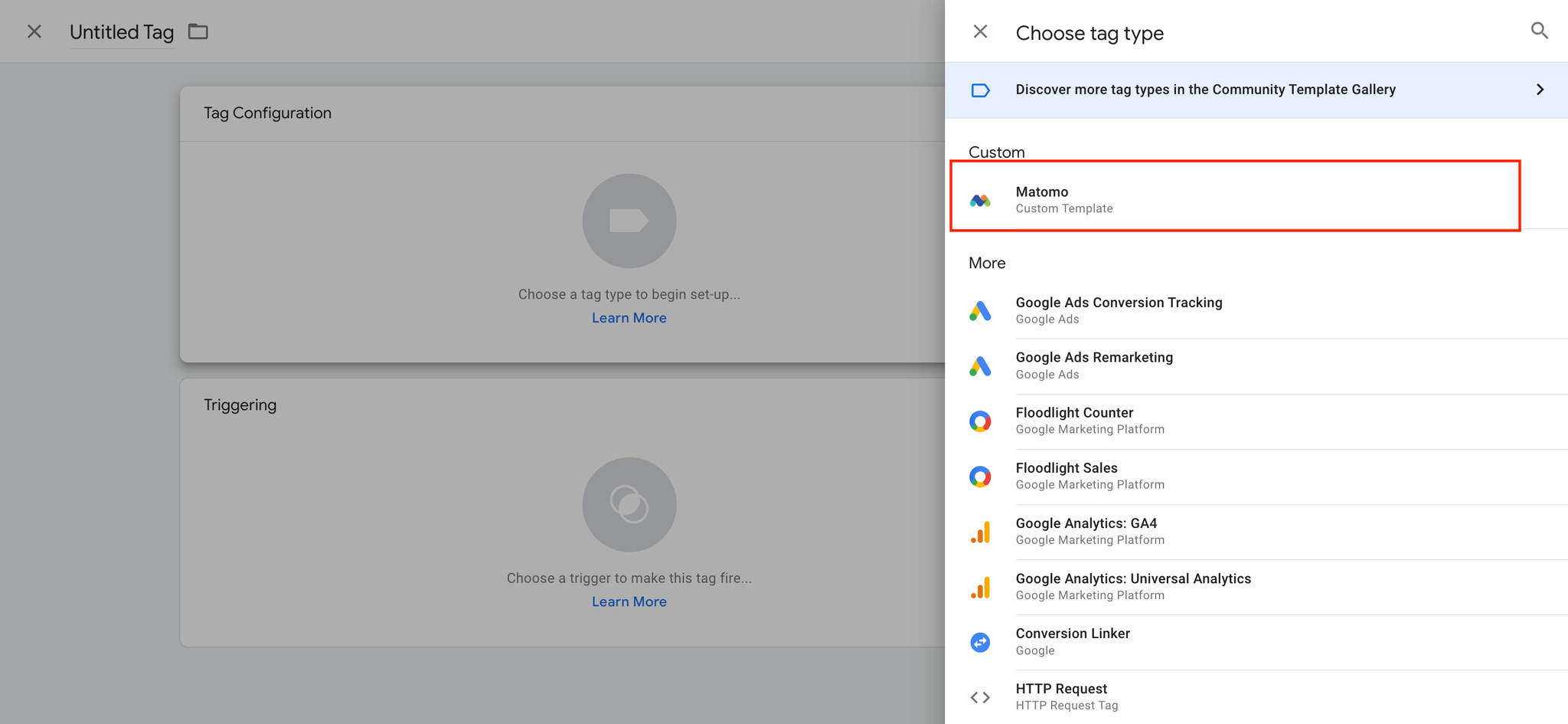Viewport: 1568px width, 724px height.
Task: Choose HTTP Request tag type
Action: [x=1256, y=696]
